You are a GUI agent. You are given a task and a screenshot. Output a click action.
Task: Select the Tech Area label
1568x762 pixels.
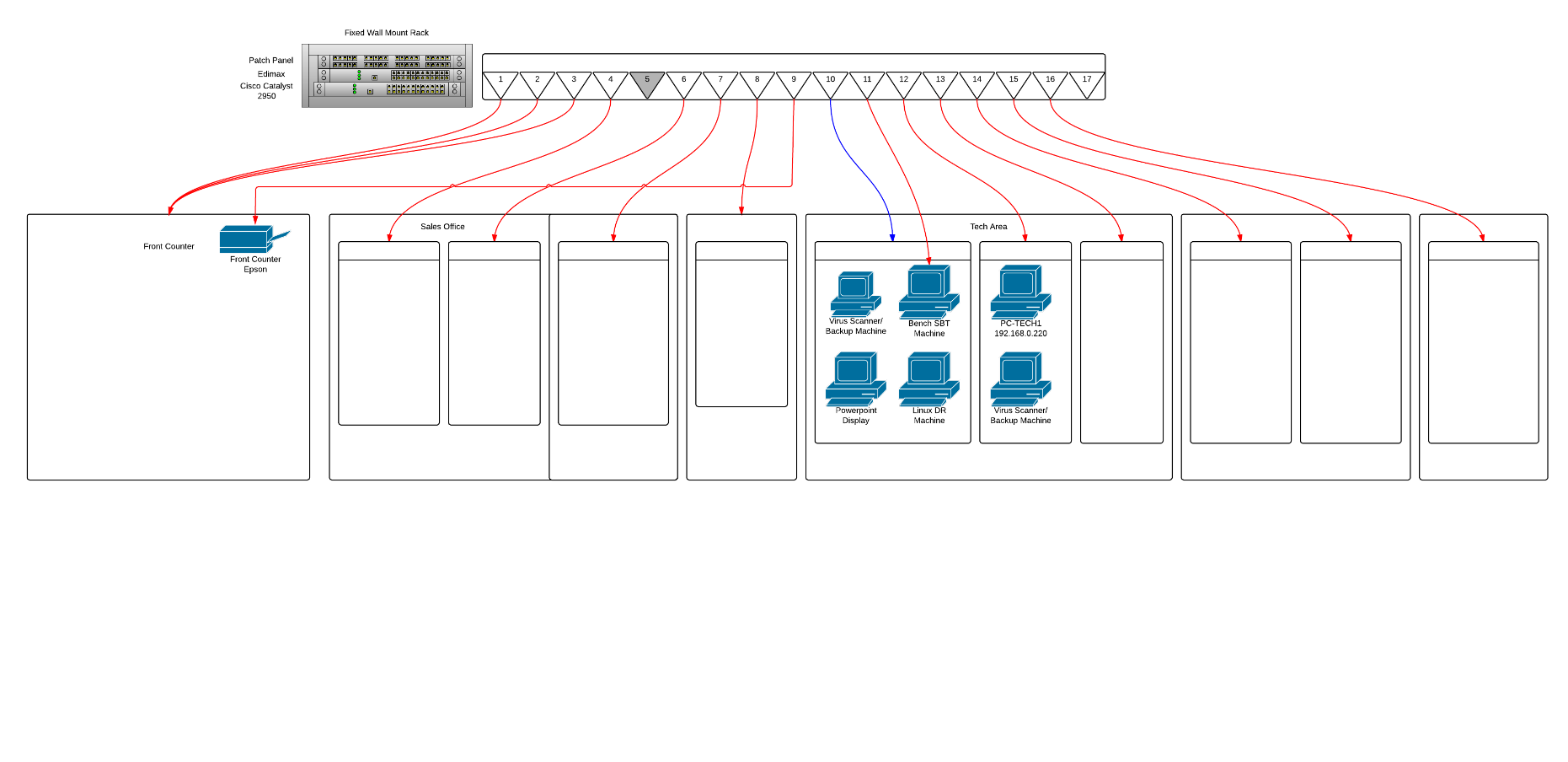click(x=988, y=227)
